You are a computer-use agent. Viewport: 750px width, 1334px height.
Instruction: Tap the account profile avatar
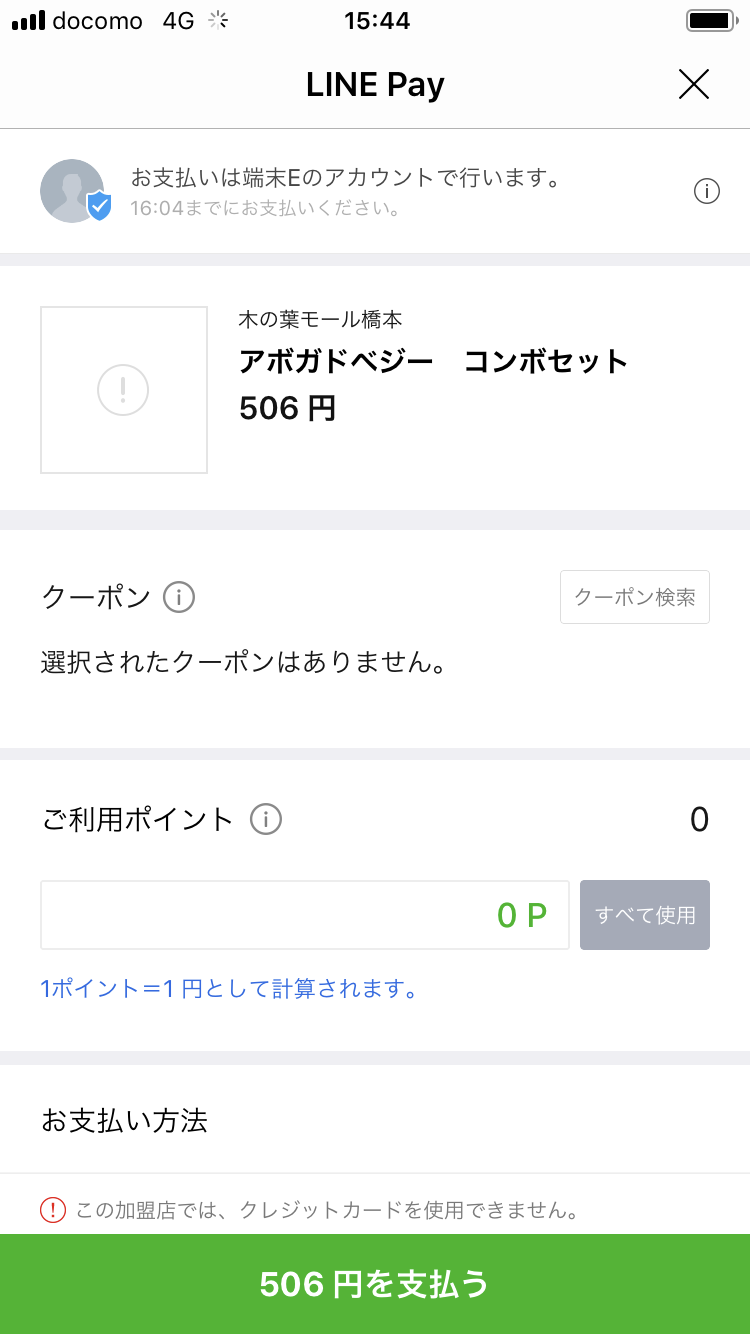[x=70, y=190]
